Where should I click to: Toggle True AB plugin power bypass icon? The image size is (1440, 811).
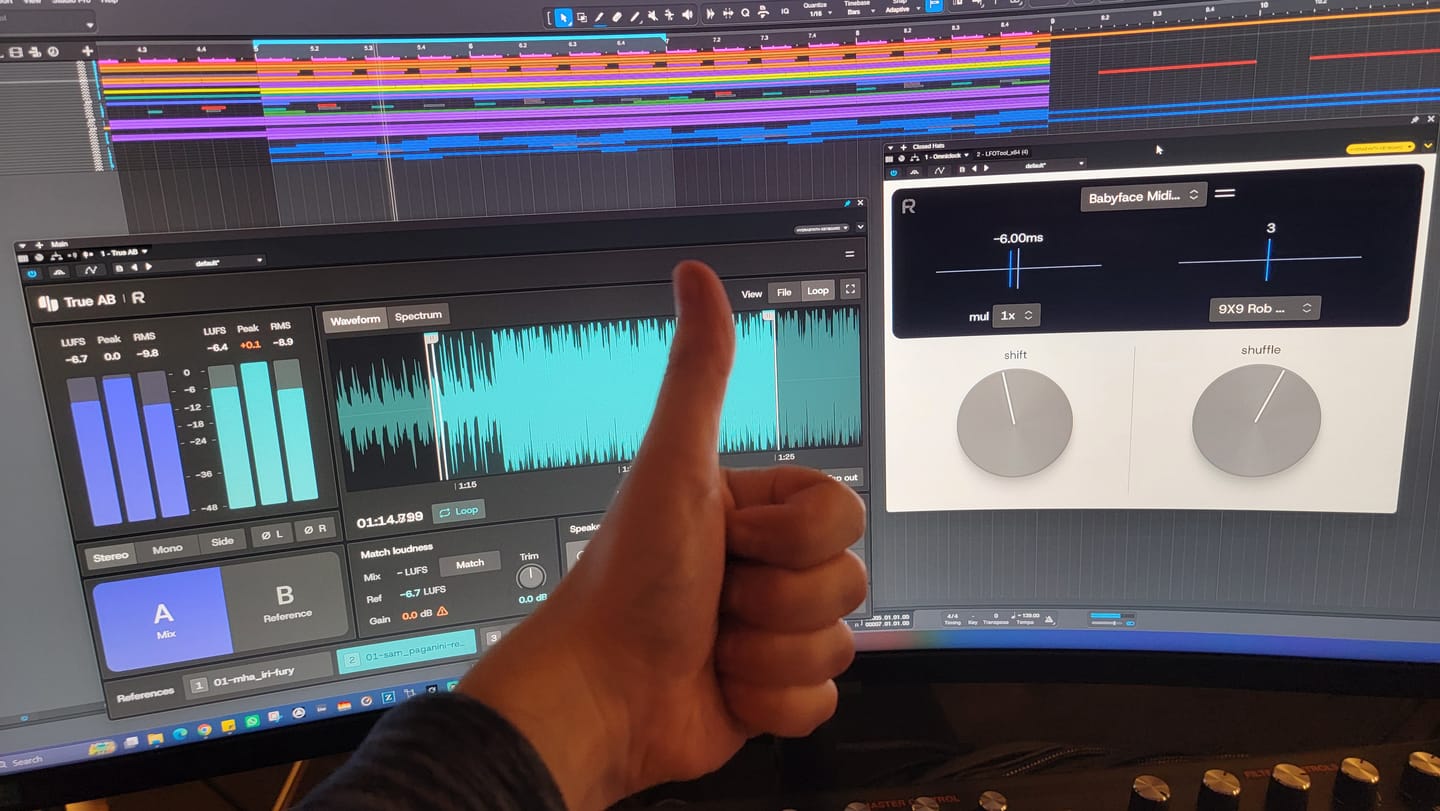click(x=32, y=274)
